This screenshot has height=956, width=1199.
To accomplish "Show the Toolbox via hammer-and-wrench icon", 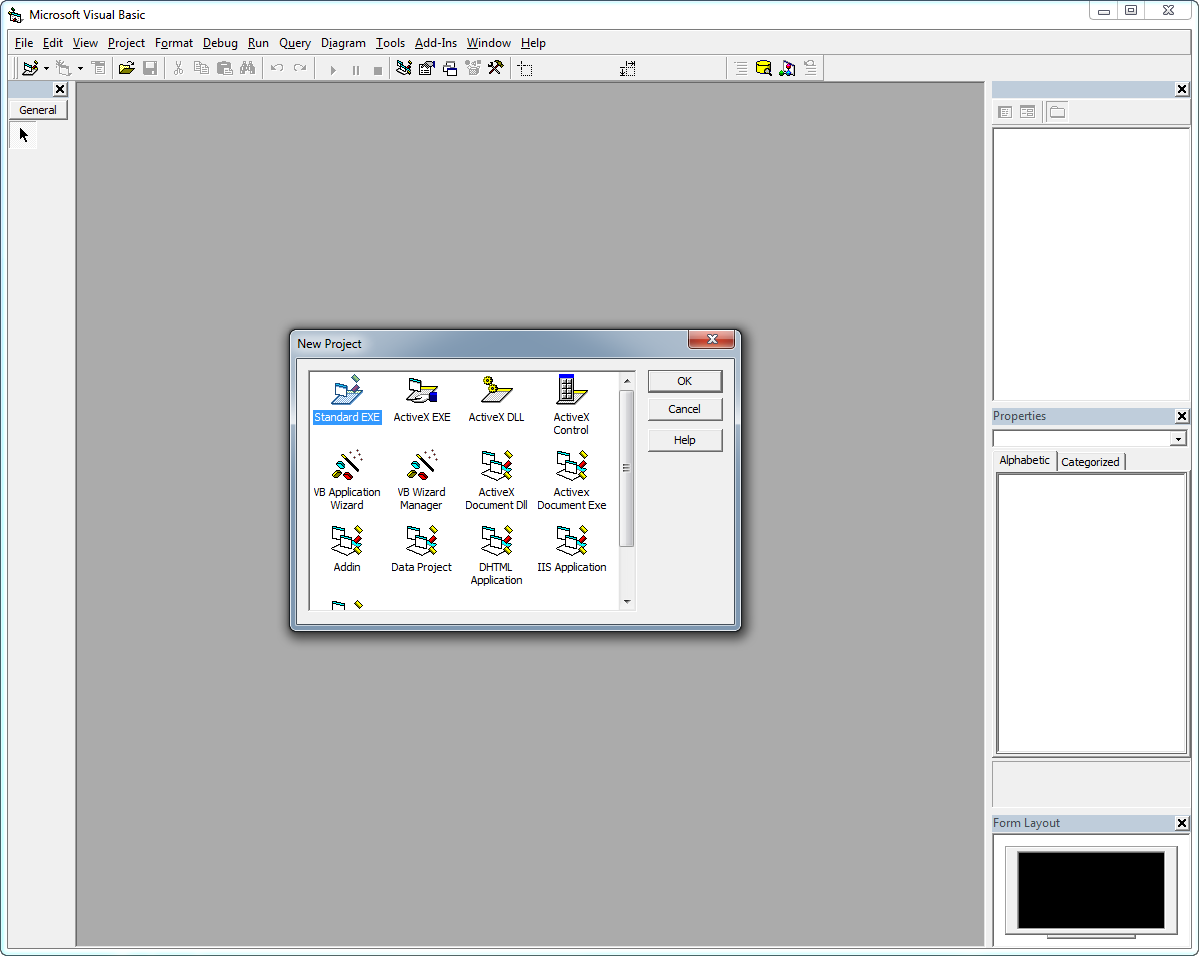I will (496, 68).
